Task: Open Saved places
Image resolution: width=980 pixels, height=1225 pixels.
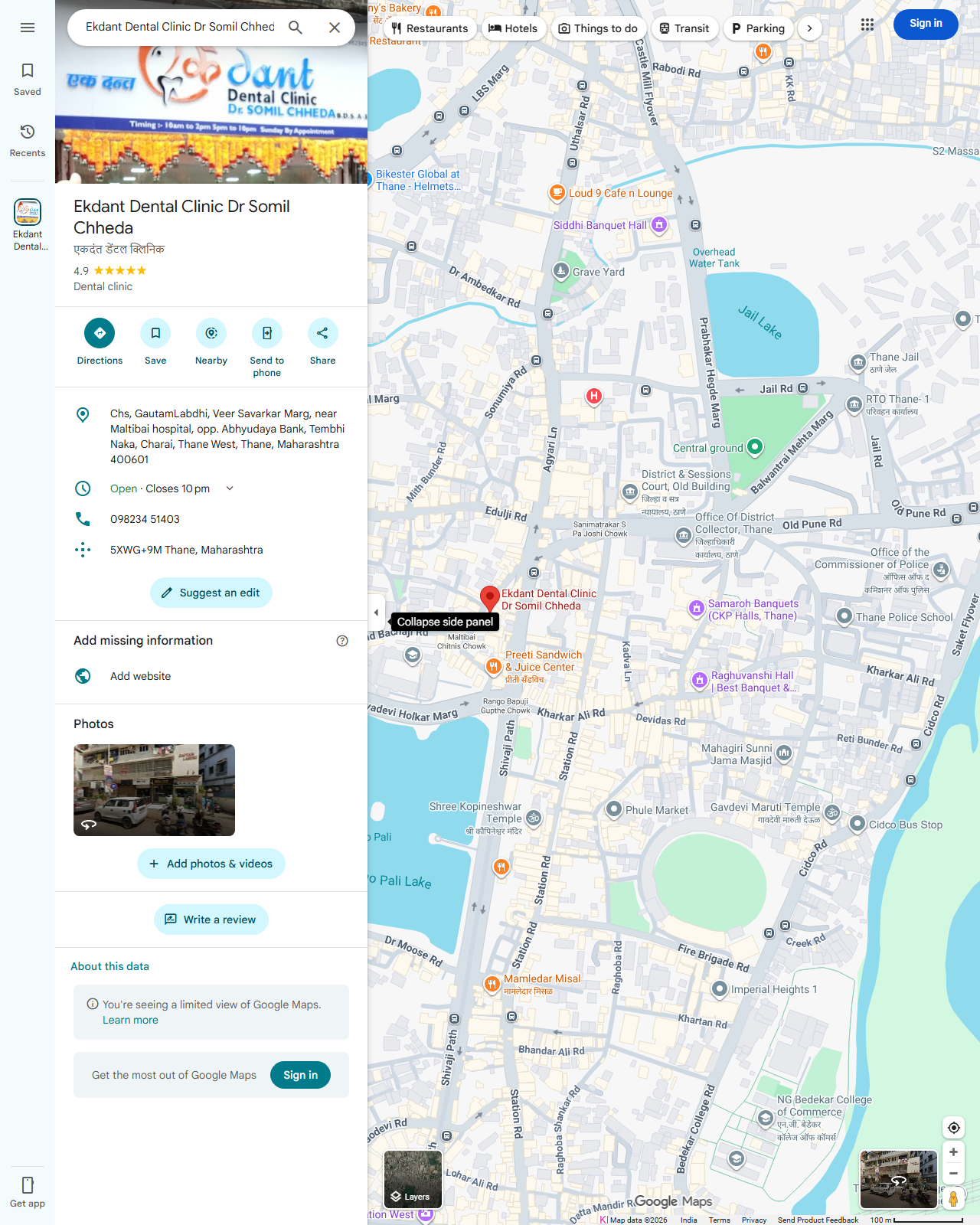Action: click(x=28, y=80)
